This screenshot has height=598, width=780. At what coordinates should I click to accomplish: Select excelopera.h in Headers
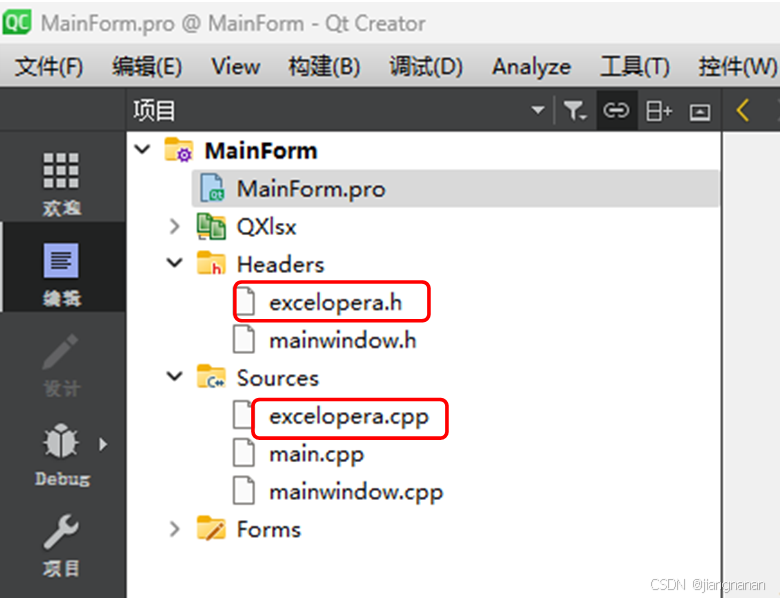[x=336, y=302]
